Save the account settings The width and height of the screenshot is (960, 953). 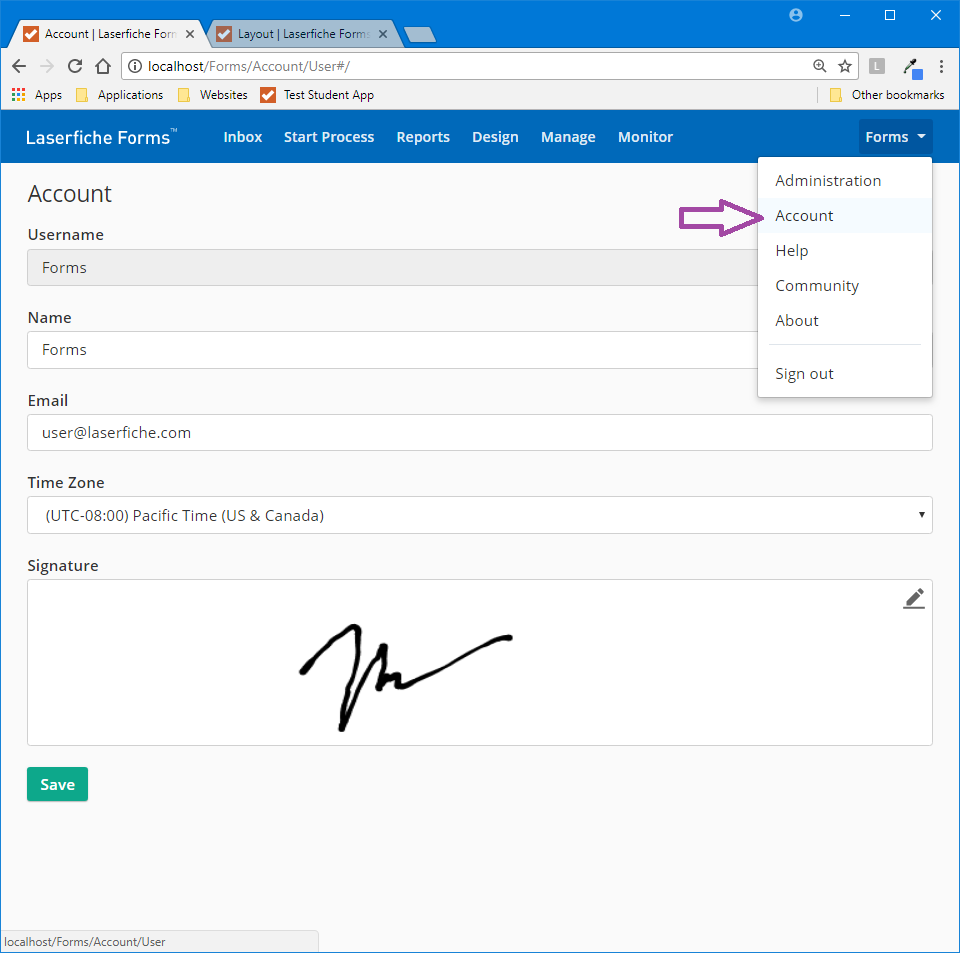tap(58, 784)
